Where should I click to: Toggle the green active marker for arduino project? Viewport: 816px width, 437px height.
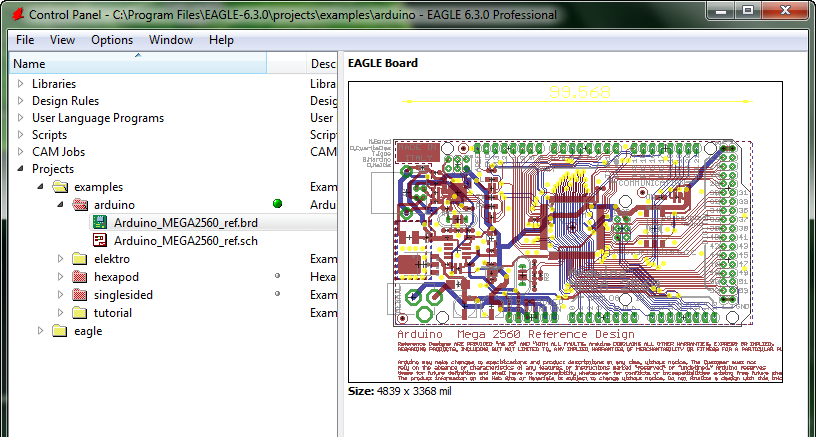tap(277, 204)
